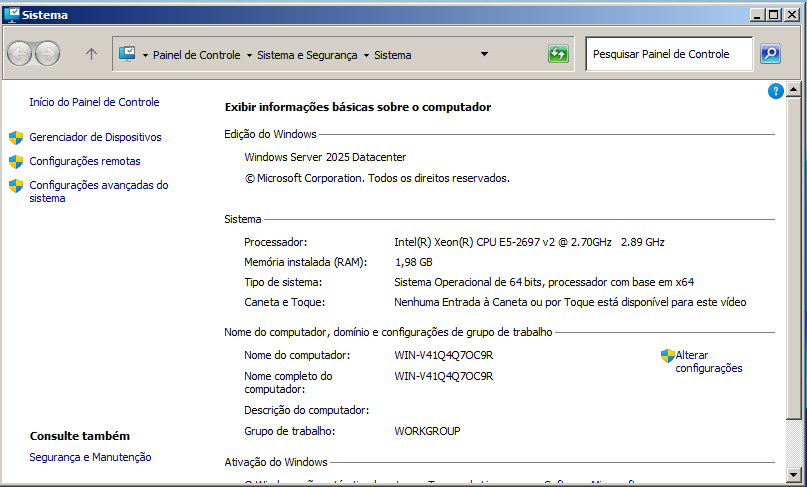The image size is (807, 487).
Task: Click shield icon beside Gerenciador de Dispositivos
Action: coord(16,137)
